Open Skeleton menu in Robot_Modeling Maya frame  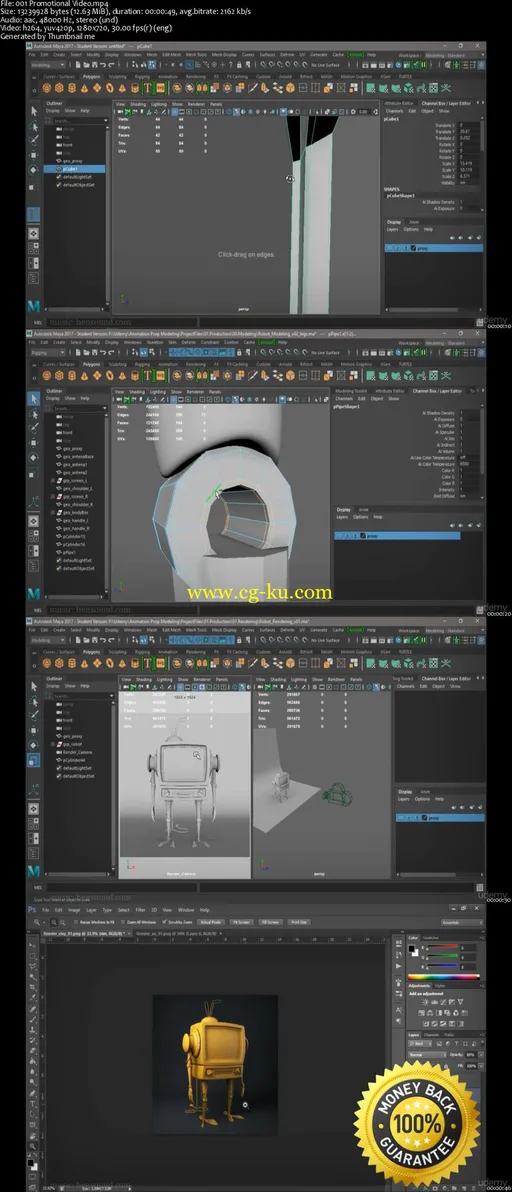click(x=155, y=343)
